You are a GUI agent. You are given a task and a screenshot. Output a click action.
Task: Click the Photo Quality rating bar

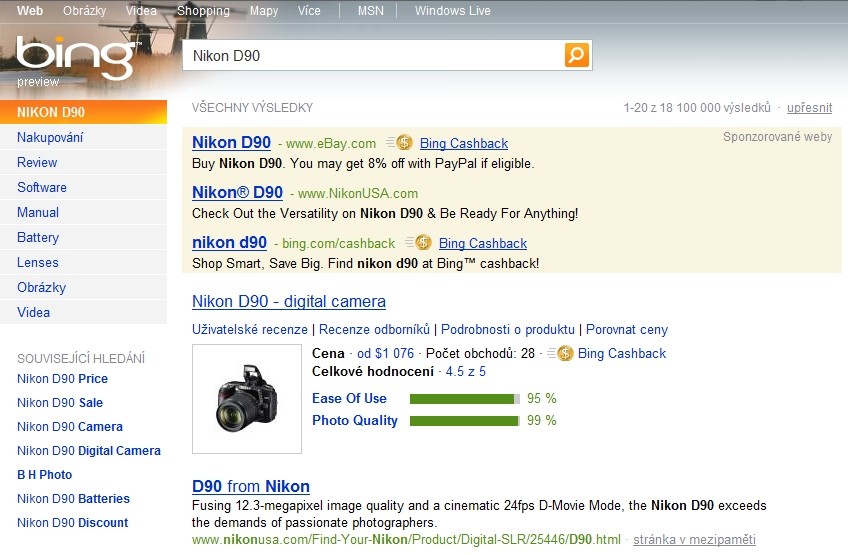(x=465, y=421)
